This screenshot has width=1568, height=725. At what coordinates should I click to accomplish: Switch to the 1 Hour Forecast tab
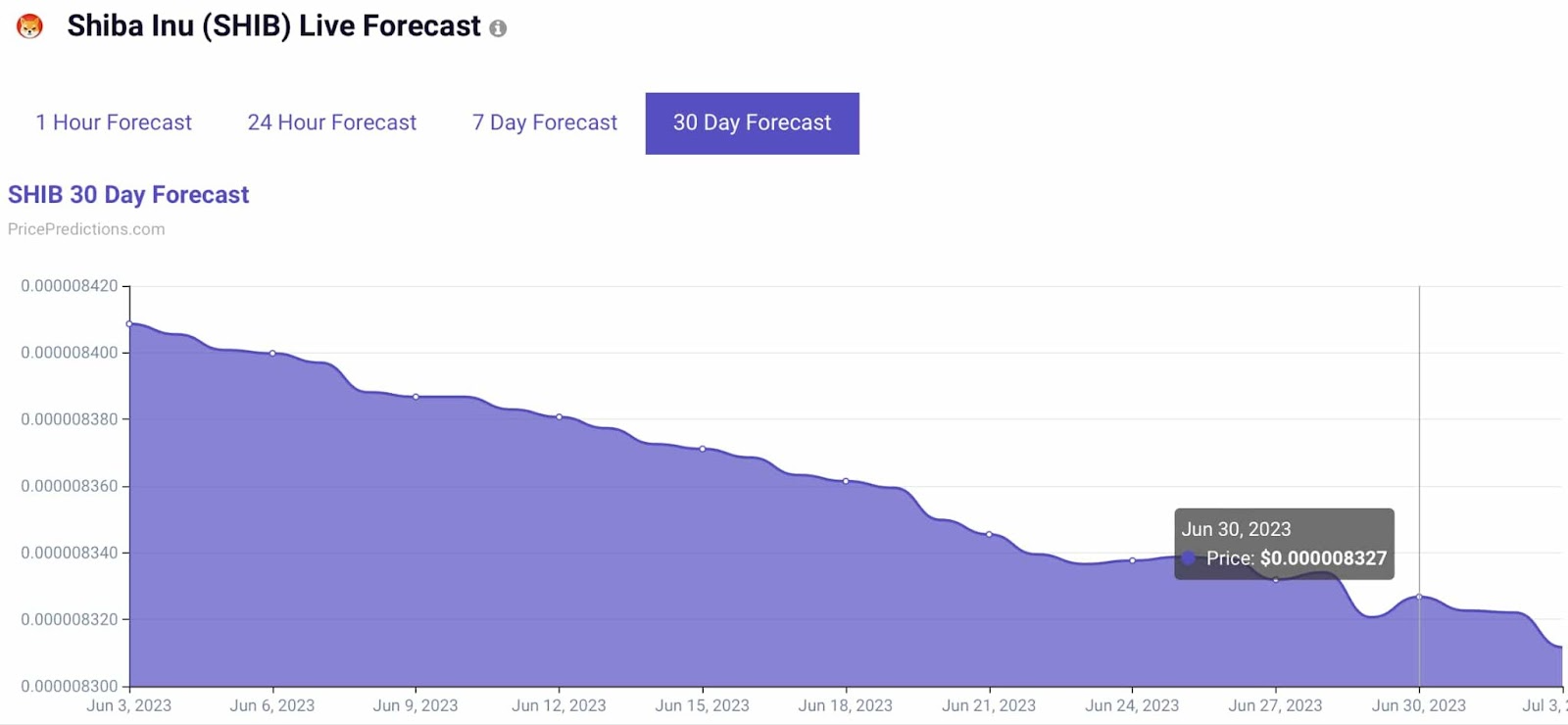[113, 122]
